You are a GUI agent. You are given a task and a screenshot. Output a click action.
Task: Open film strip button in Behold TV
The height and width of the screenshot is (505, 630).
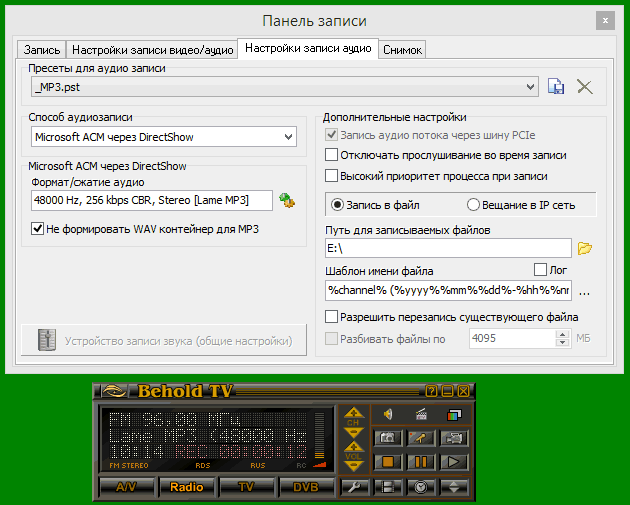(388, 487)
